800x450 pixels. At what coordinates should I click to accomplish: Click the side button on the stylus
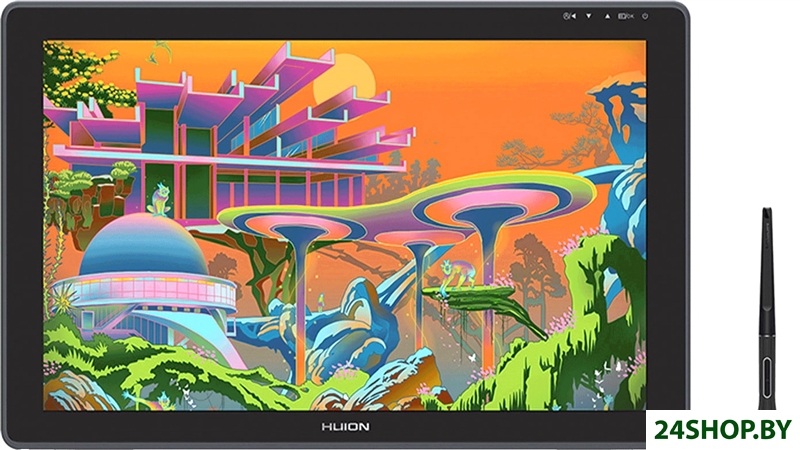[x=768, y=378]
